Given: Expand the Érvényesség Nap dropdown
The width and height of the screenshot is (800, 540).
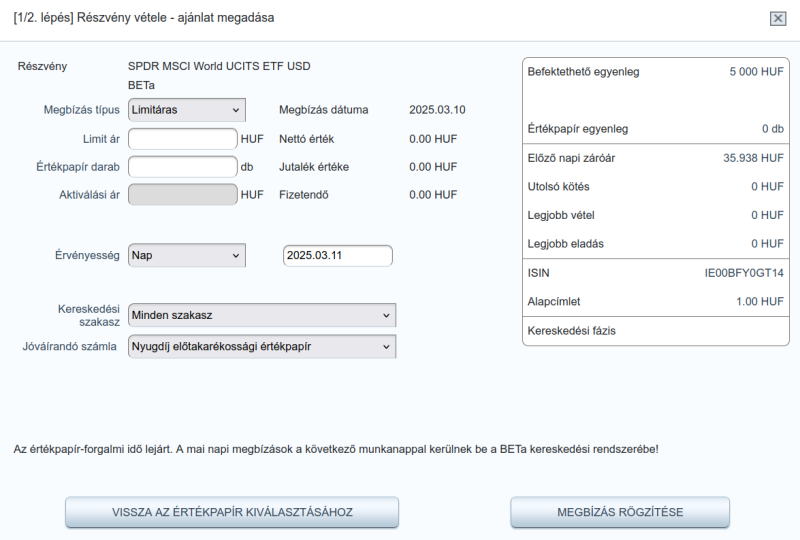Looking at the screenshot, I should (187, 255).
